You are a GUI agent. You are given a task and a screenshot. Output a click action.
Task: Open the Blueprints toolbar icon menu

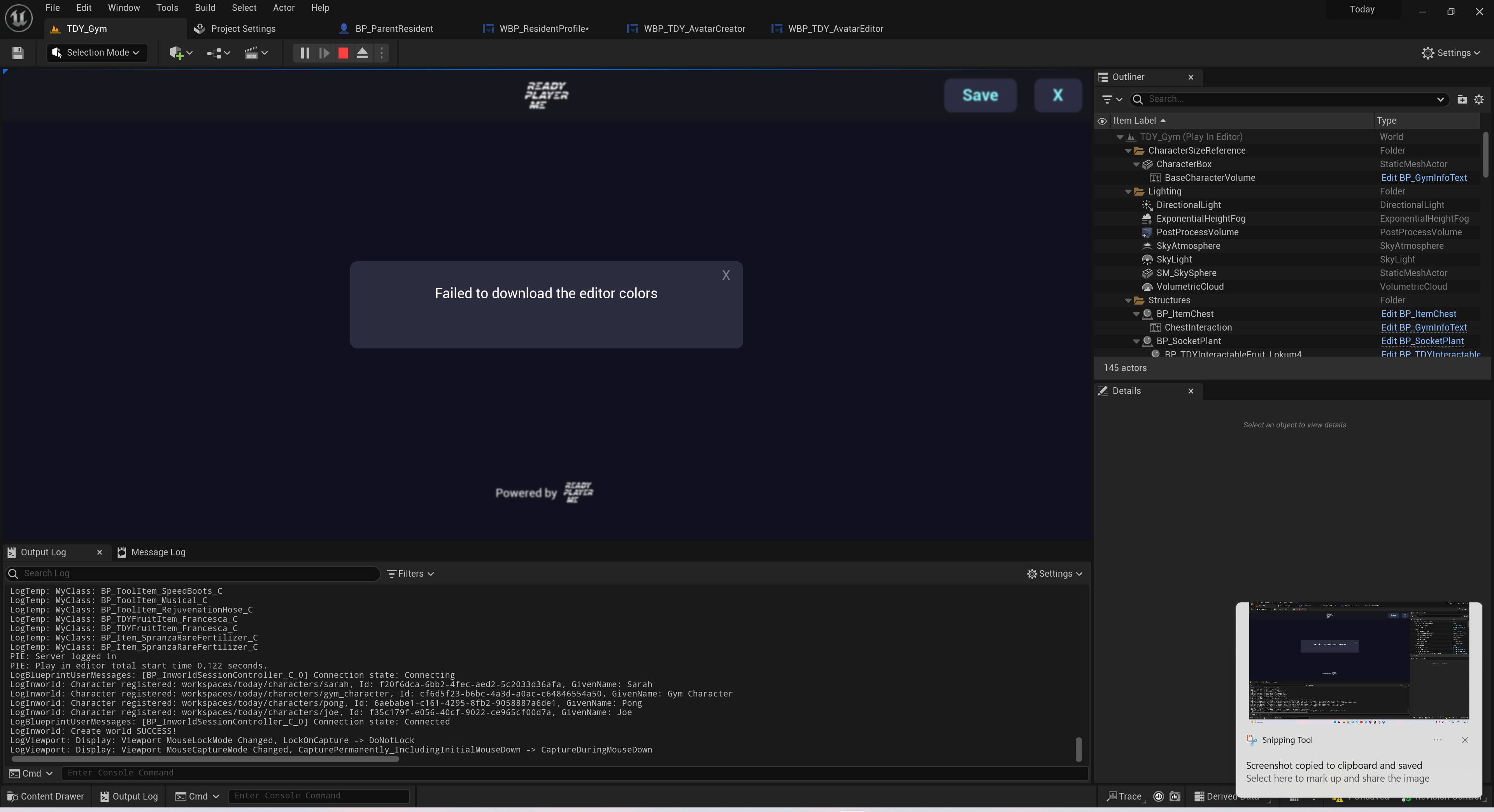pos(215,53)
